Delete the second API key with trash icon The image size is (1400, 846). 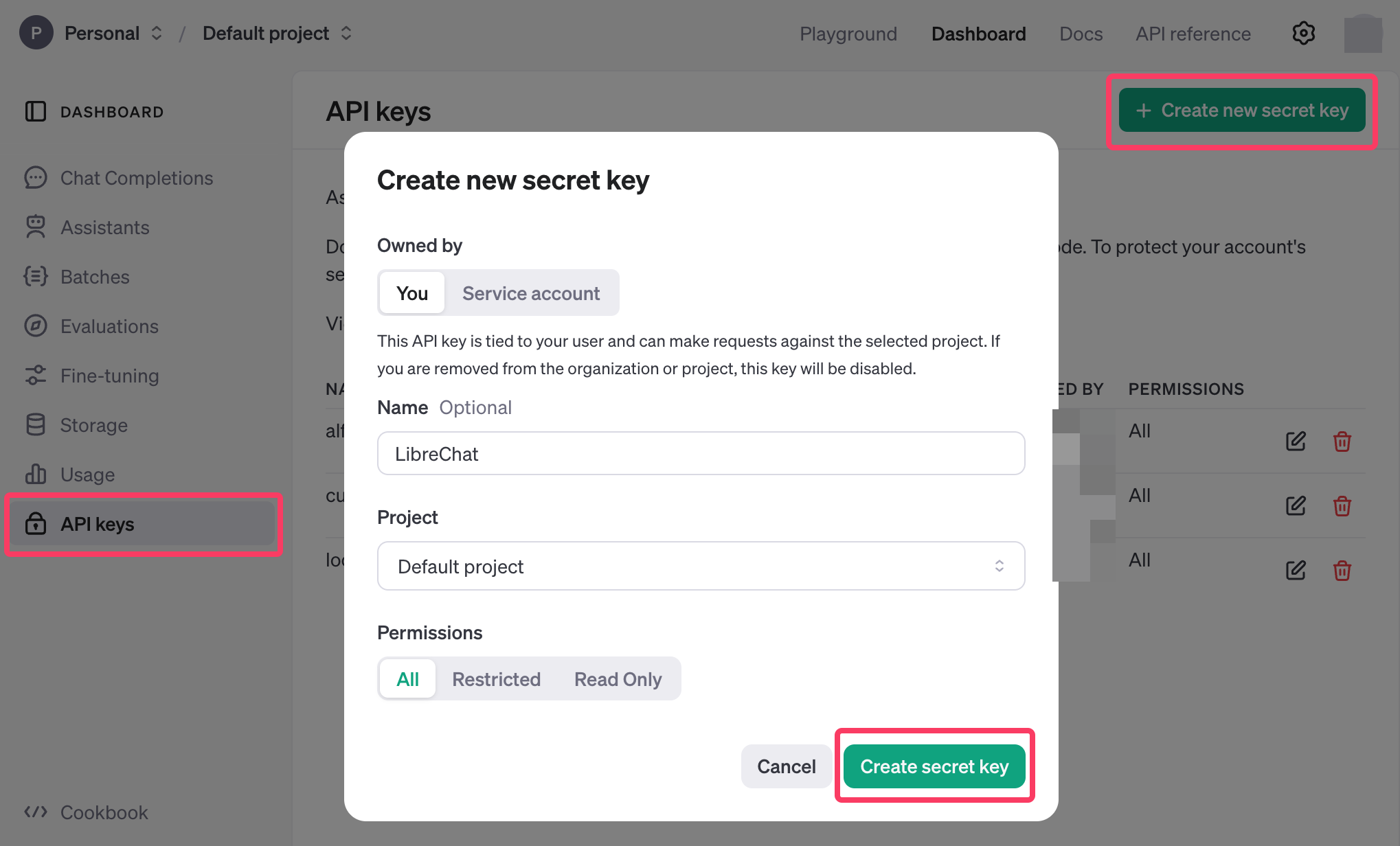(x=1342, y=506)
